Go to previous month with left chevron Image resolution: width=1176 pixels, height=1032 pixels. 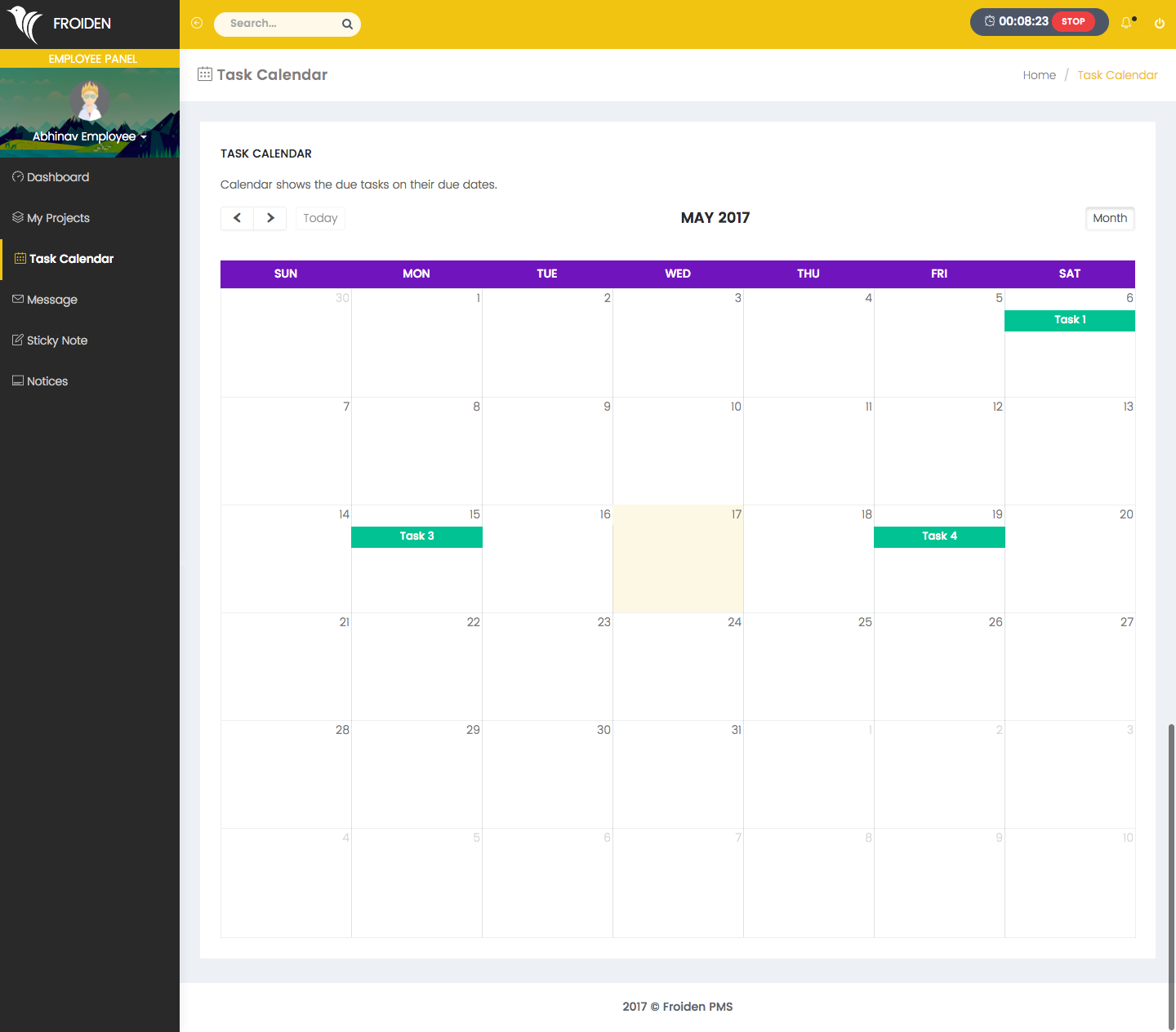[237, 218]
